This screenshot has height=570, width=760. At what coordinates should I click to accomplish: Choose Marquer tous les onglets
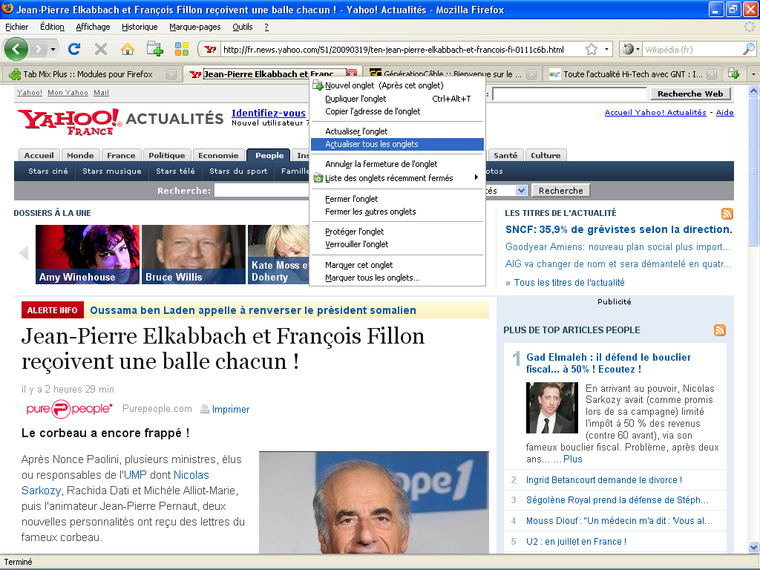point(397,278)
